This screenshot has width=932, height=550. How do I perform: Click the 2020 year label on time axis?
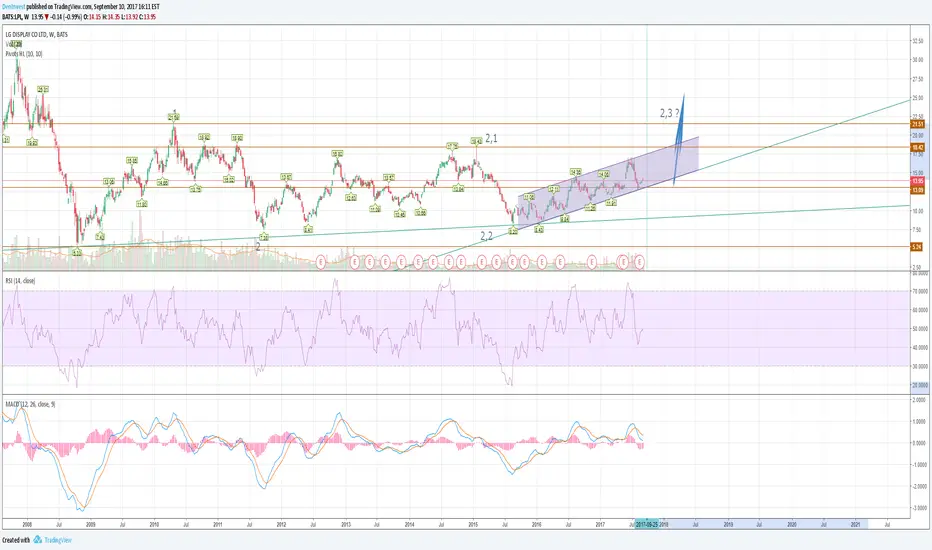coord(792,524)
